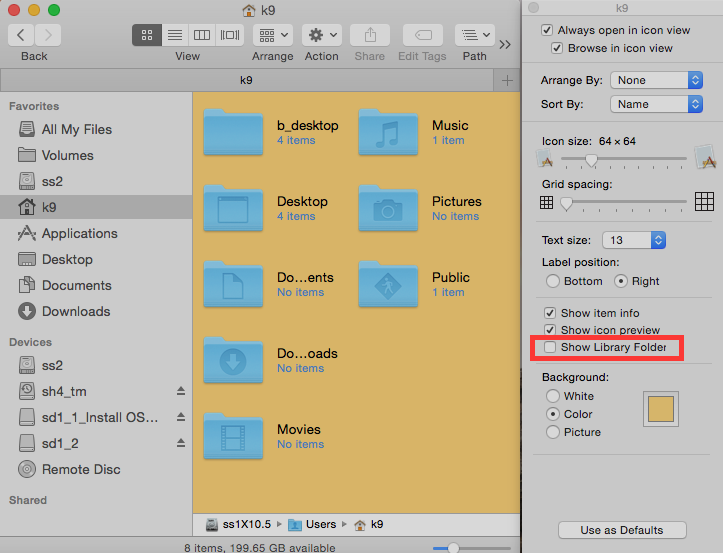Image resolution: width=723 pixels, height=553 pixels.
Task: Eject the sh4_tm drive
Action: point(181,391)
